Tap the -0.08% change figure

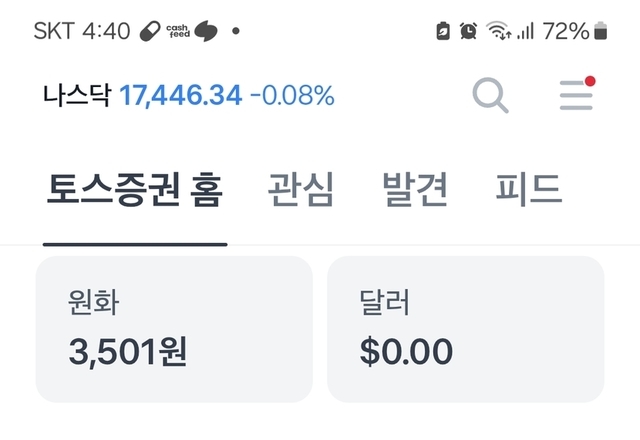[292, 96]
